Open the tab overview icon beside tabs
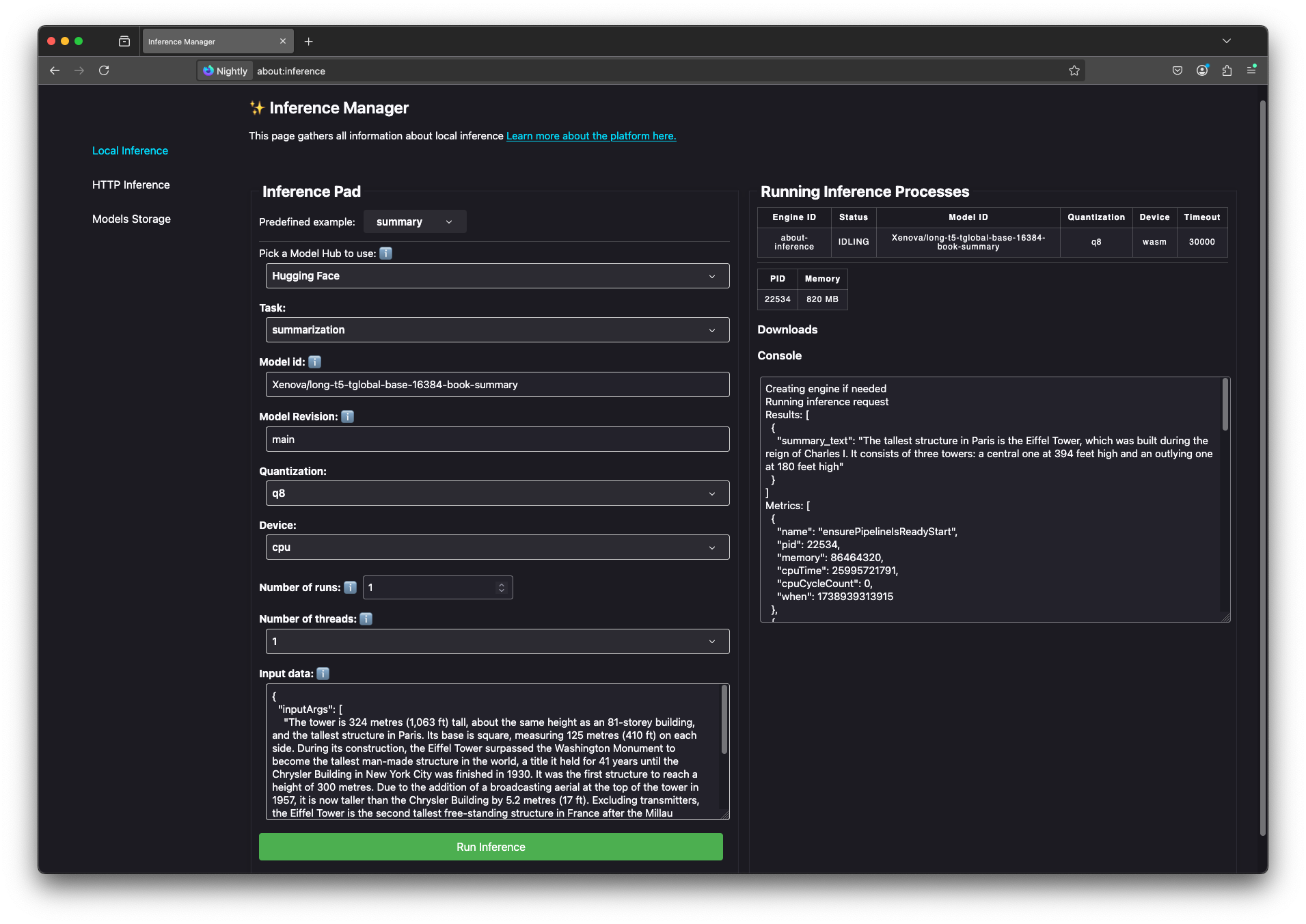This screenshot has height=924, width=1306. point(124,41)
